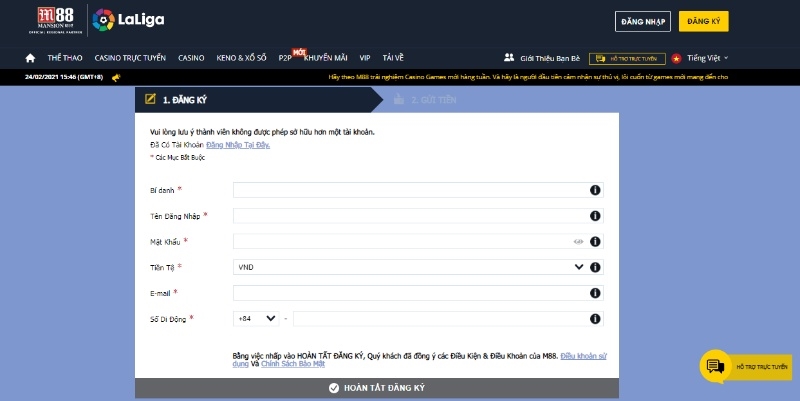Click the home icon in navigation bar
Image resolution: width=800 pixels, height=401 pixels.
tap(30, 58)
